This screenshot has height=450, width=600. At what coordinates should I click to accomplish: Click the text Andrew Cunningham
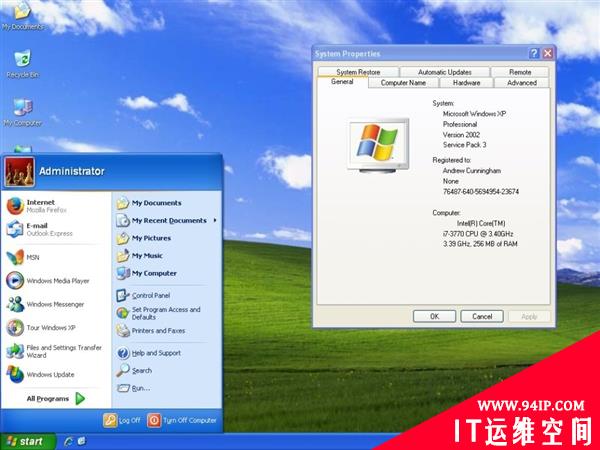472,171
